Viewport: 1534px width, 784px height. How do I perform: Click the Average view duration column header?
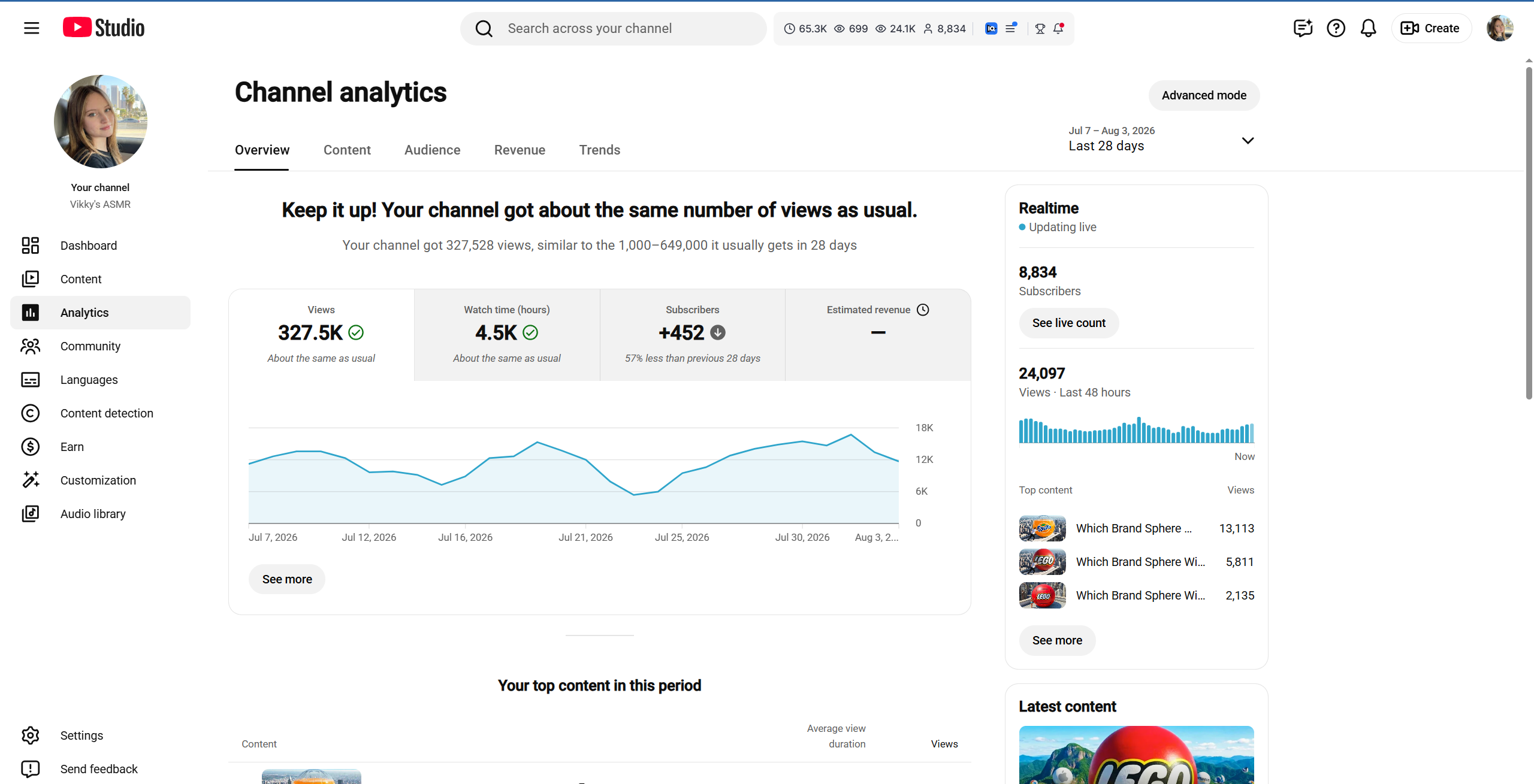click(837, 737)
